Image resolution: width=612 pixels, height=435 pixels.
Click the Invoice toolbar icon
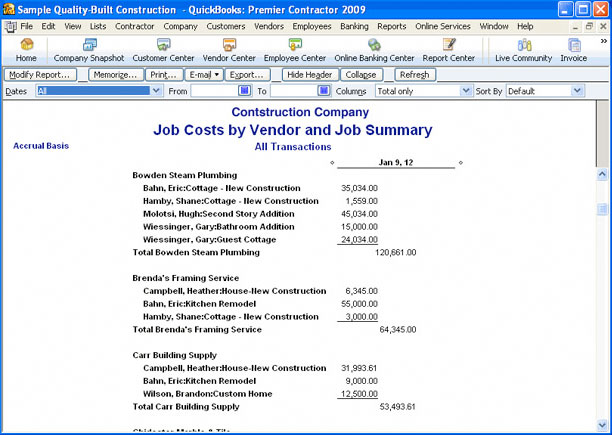point(574,50)
